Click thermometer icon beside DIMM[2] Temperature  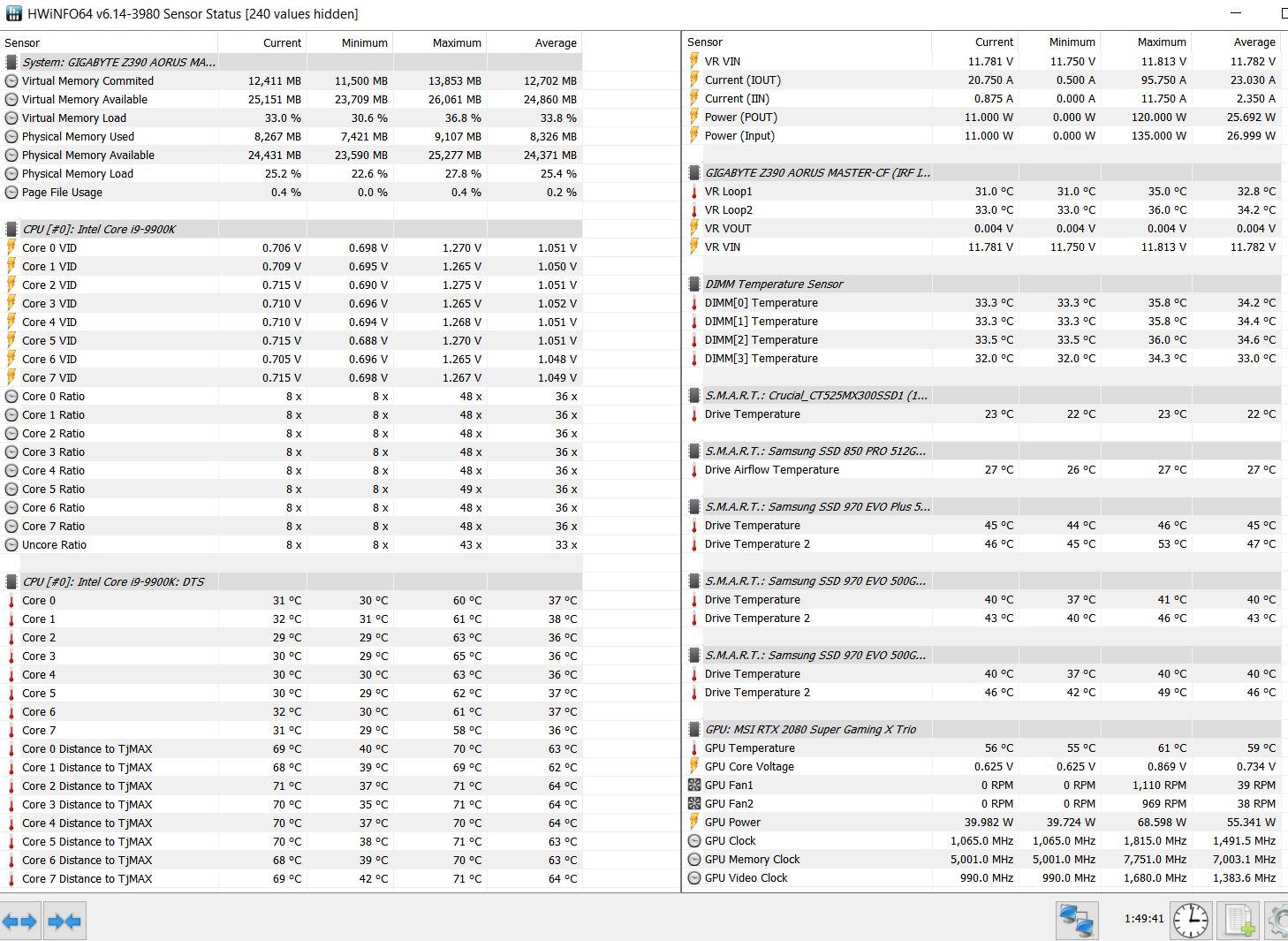694,339
